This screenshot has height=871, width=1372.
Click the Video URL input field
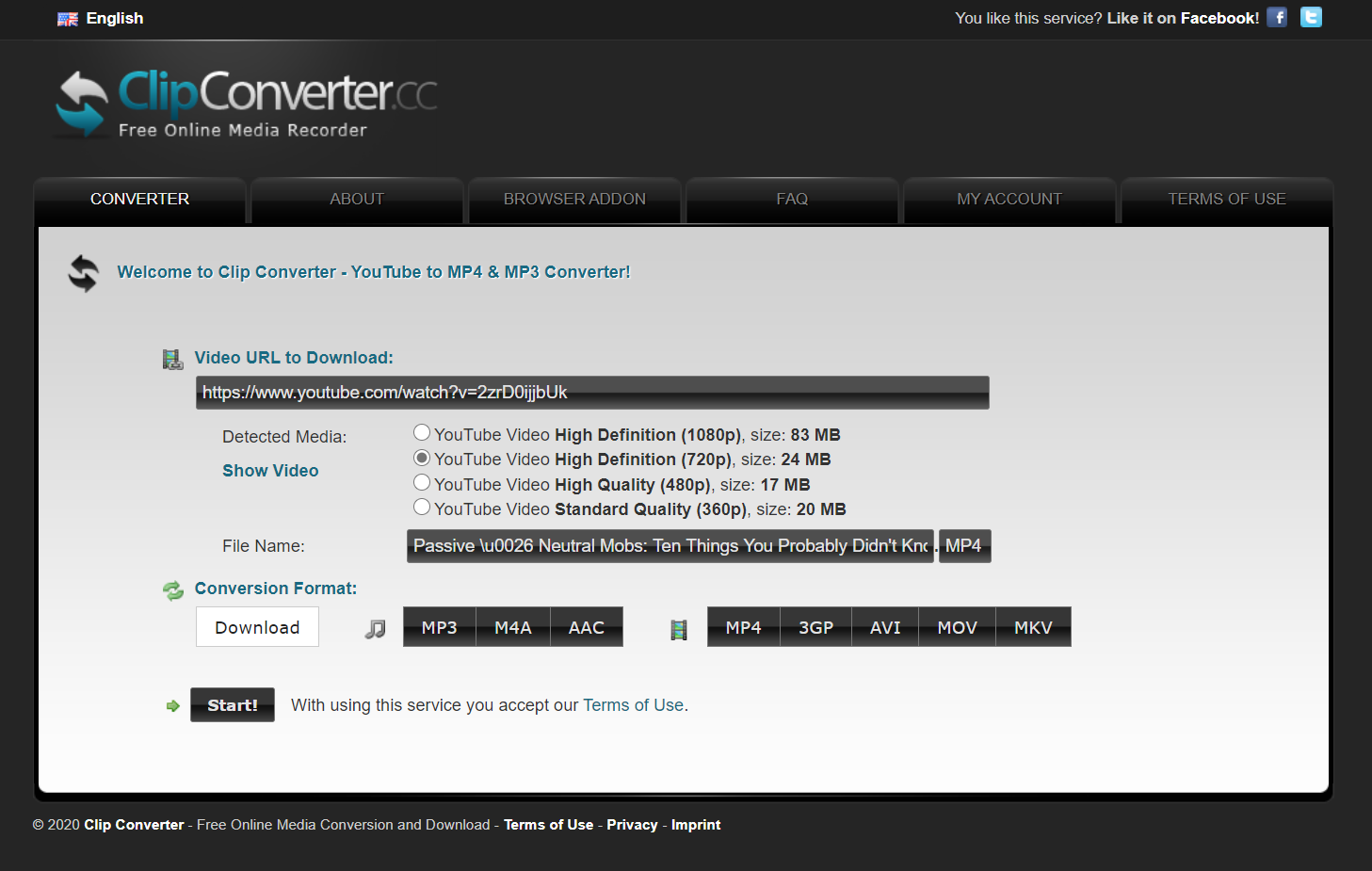pos(592,393)
